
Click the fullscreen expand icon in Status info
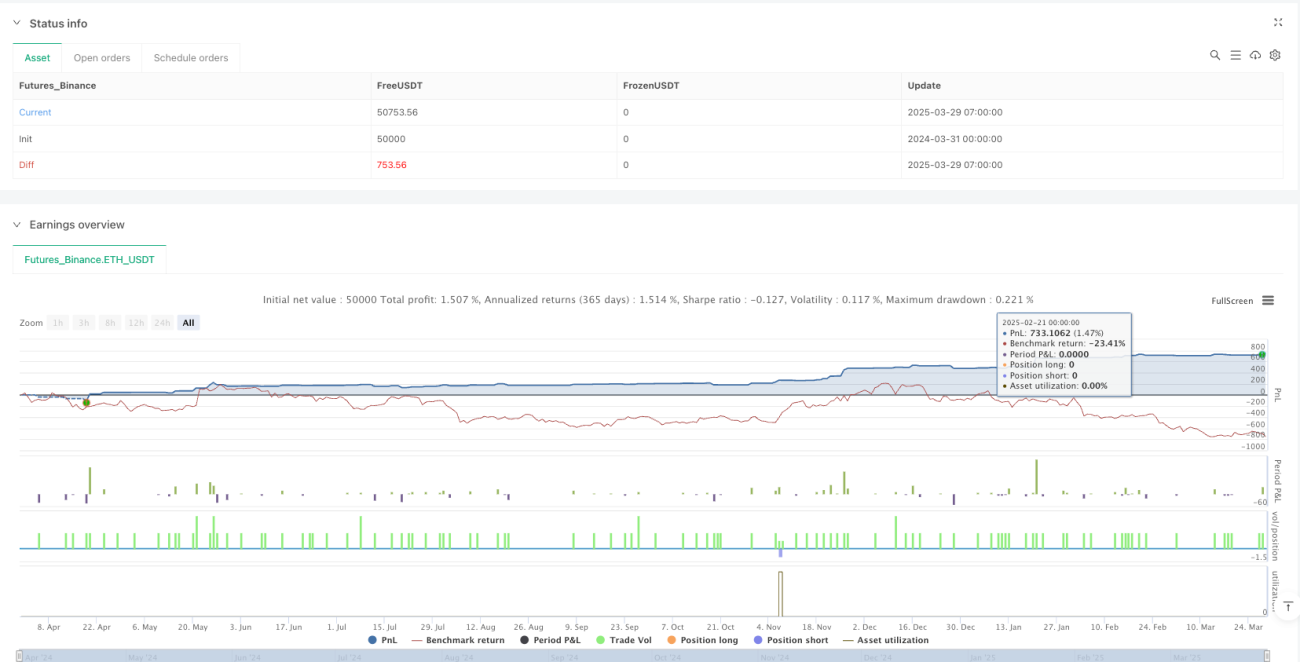(1278, 22)
